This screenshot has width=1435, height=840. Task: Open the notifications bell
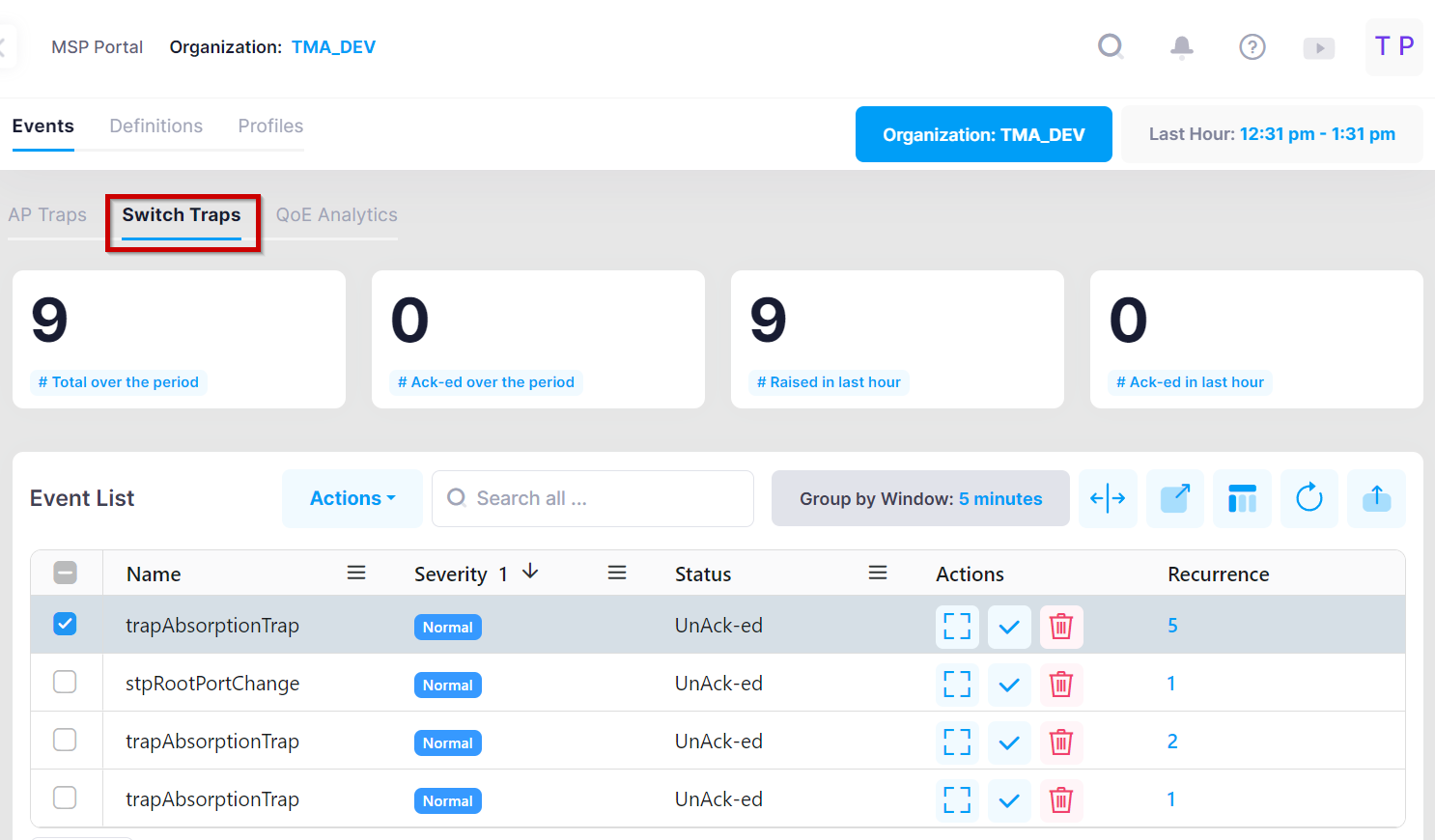click(x=1181, y=46)
